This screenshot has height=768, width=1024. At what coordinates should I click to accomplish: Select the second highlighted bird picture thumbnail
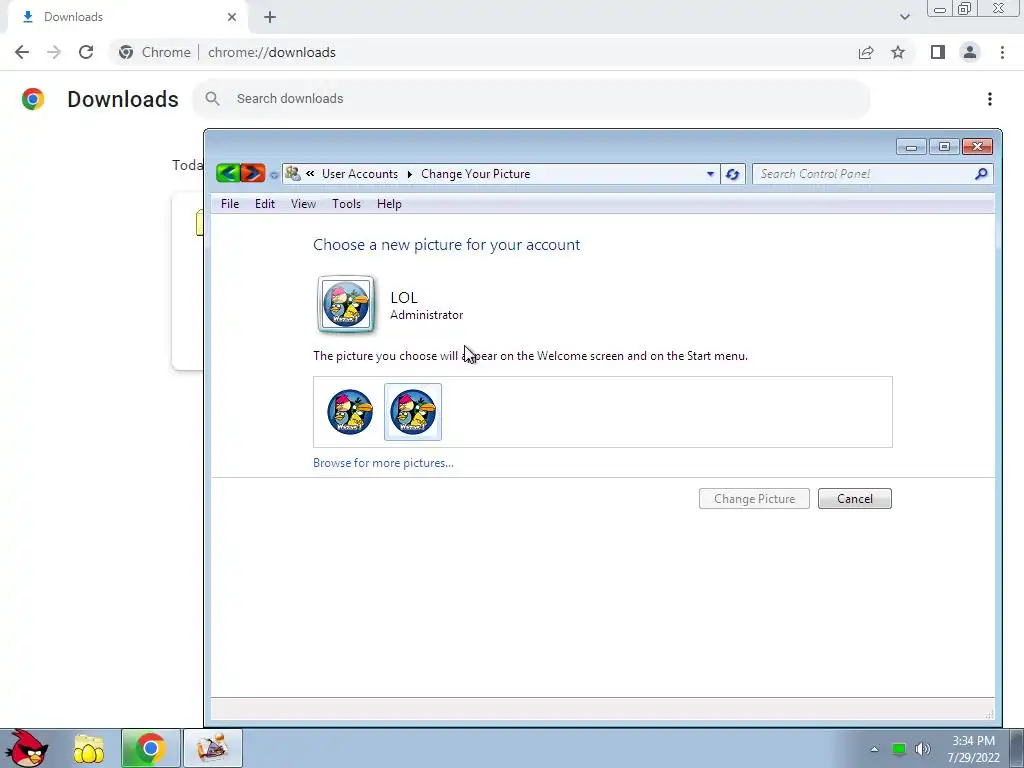click(413, 412)
